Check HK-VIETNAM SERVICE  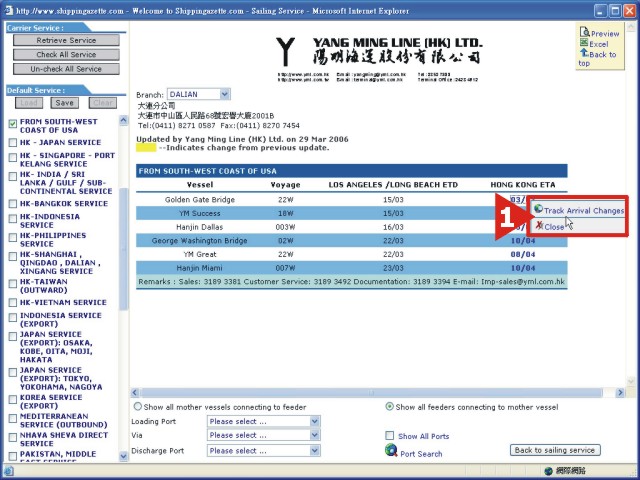pos(13,302)
